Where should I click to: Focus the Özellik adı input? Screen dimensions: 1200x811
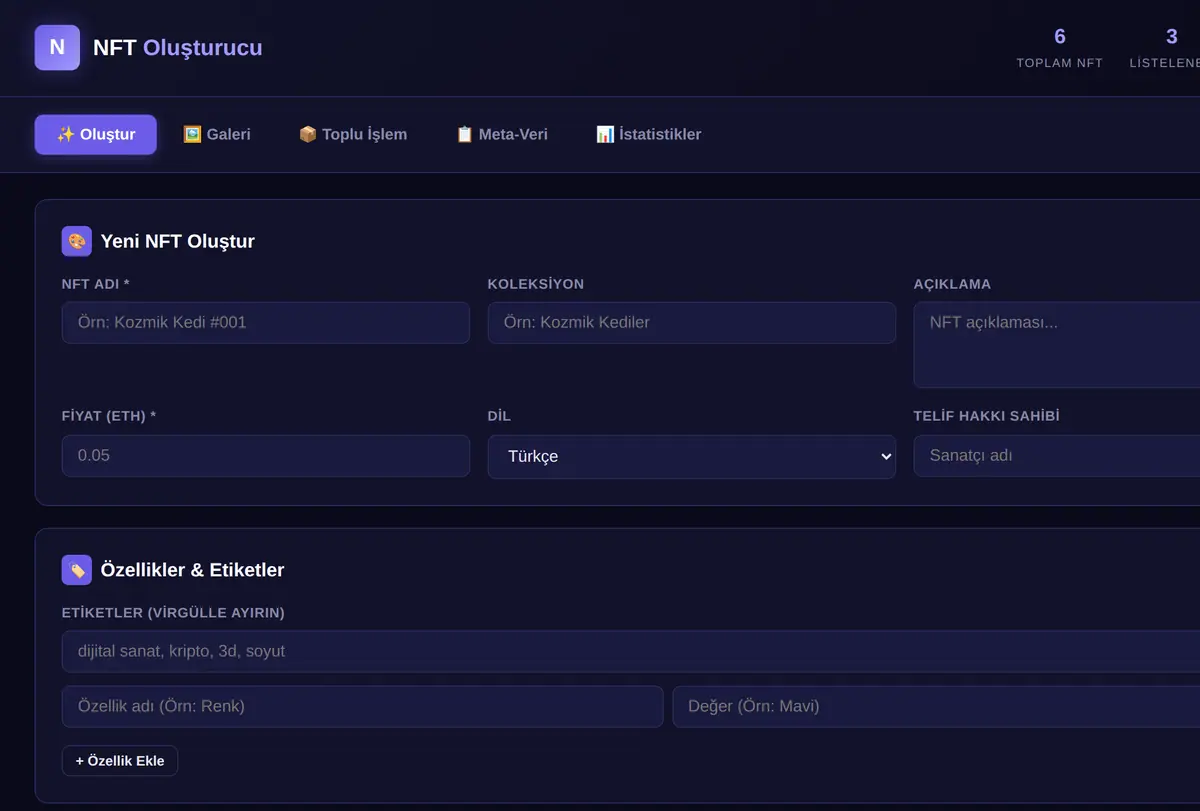click(x=362, y=706)
